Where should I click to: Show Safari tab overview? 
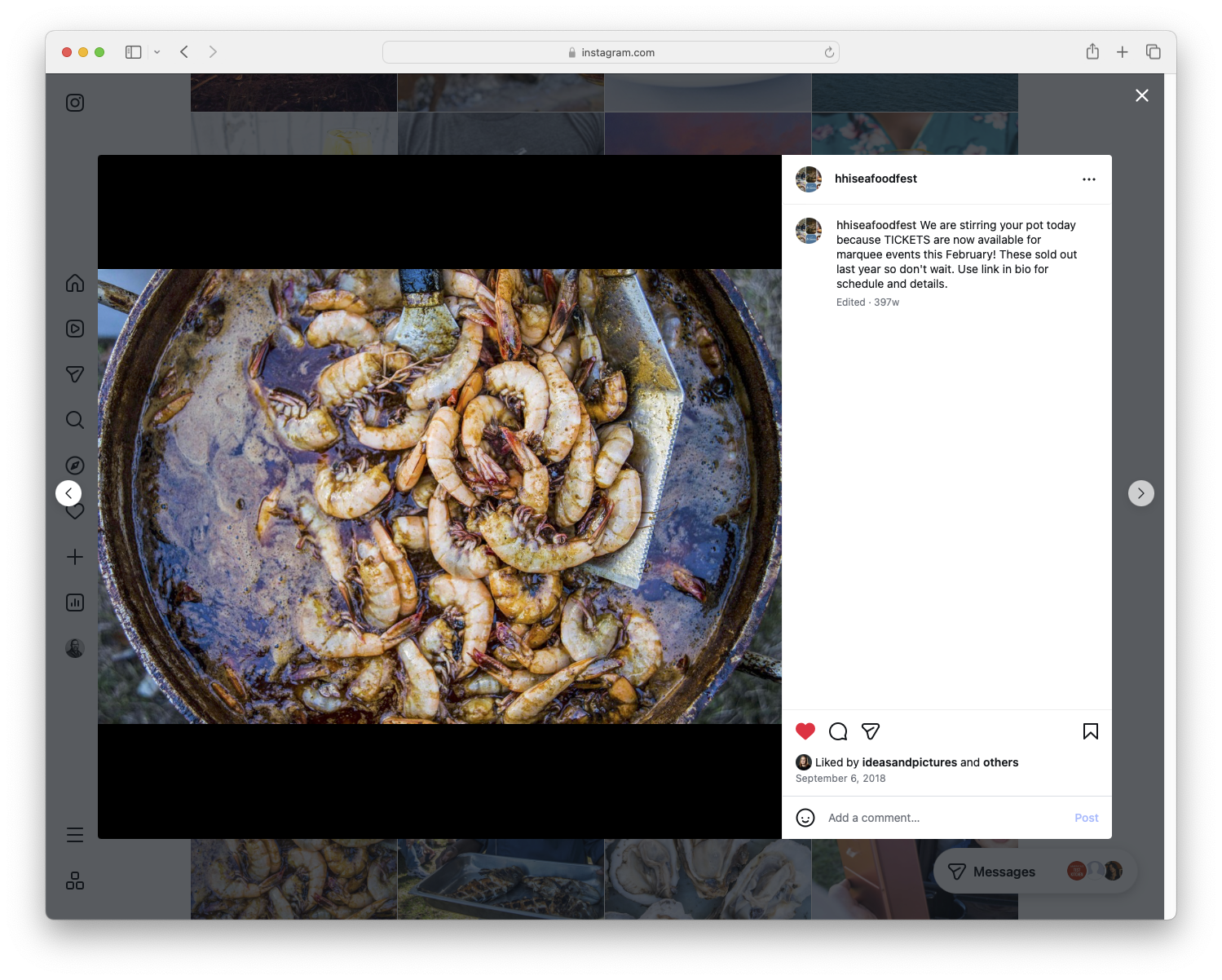1153,52
